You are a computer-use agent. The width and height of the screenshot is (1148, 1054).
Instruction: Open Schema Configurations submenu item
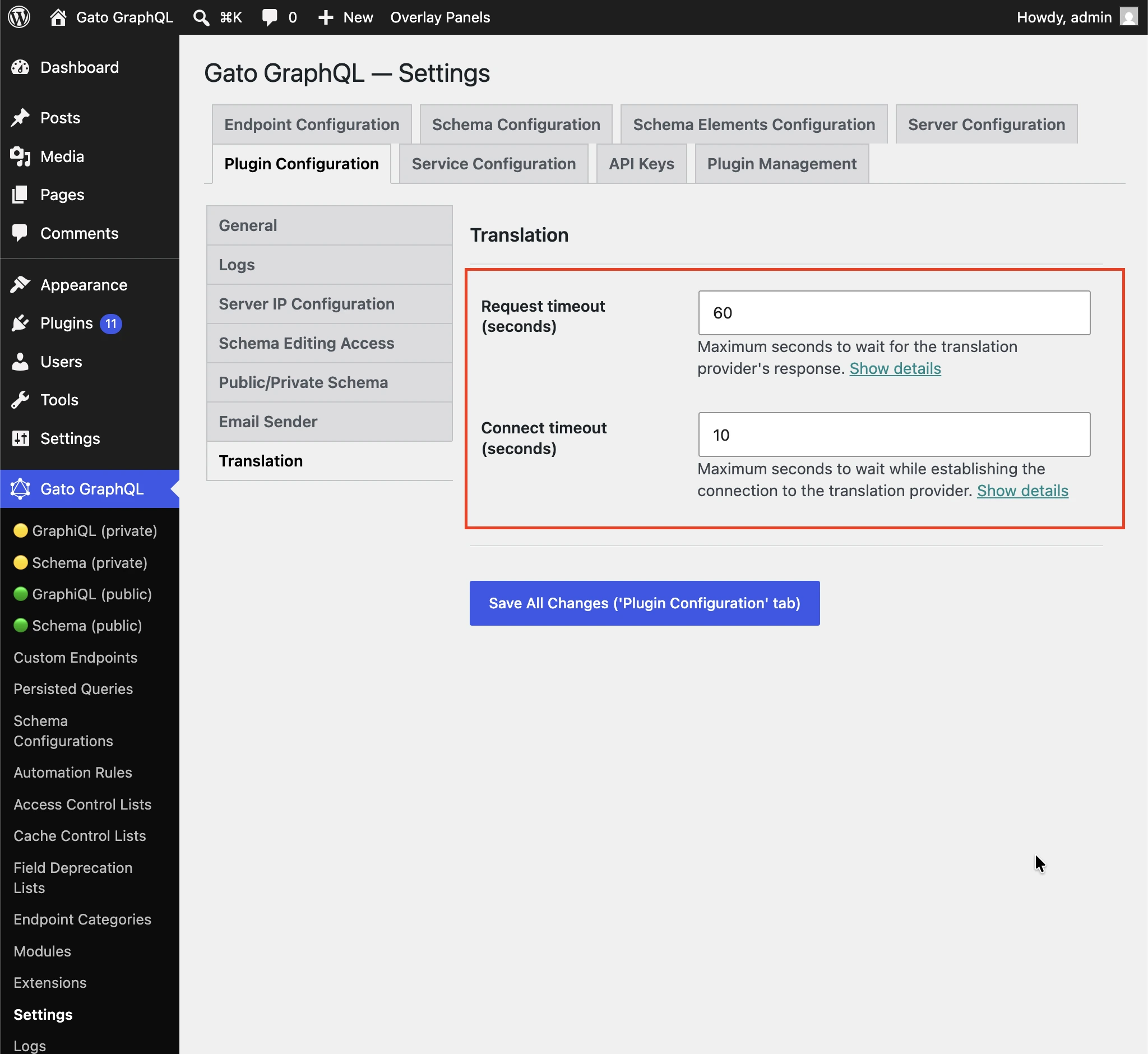click(x=63, y=731)
